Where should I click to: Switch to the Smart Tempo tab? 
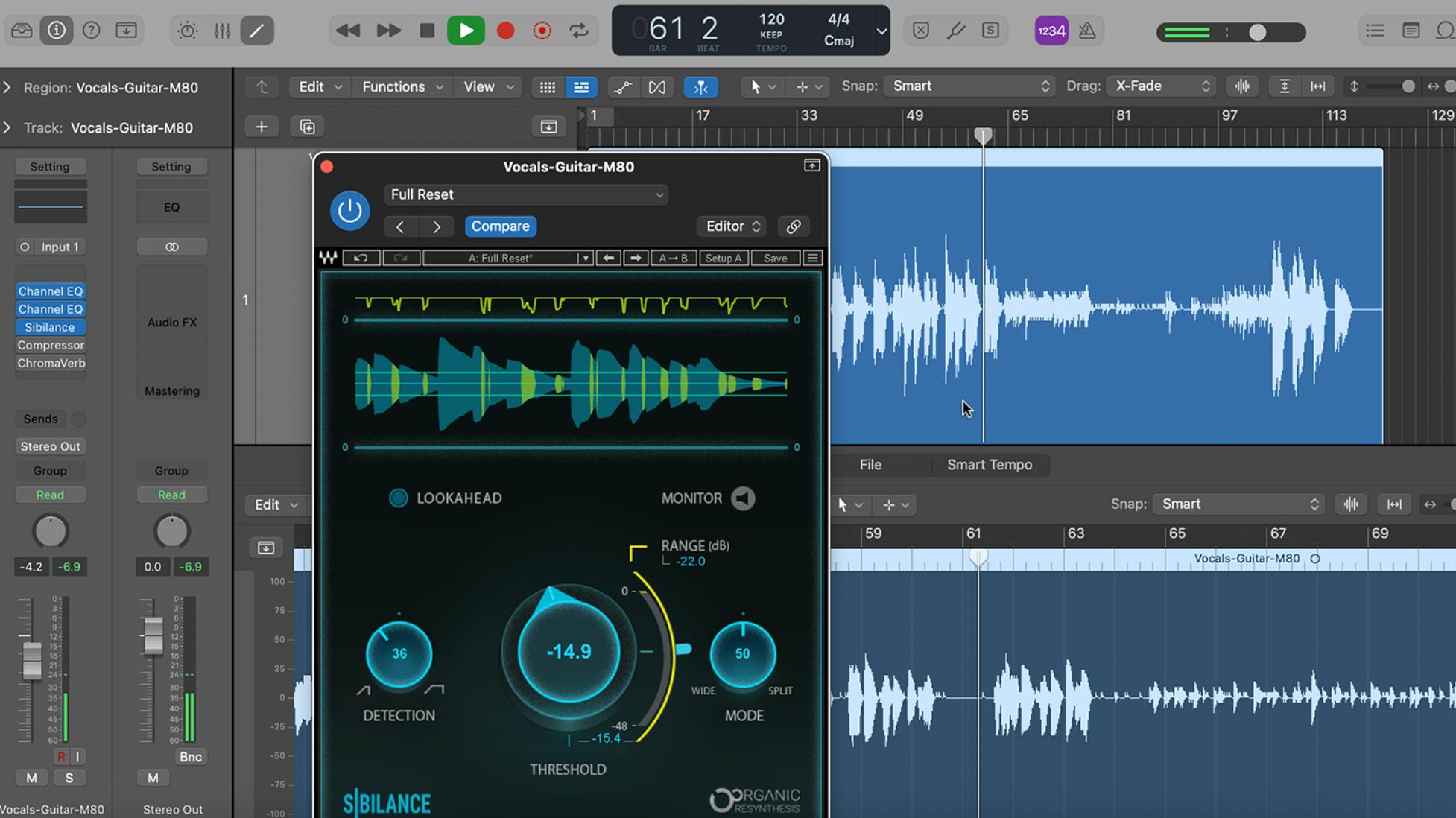point(990,465)
